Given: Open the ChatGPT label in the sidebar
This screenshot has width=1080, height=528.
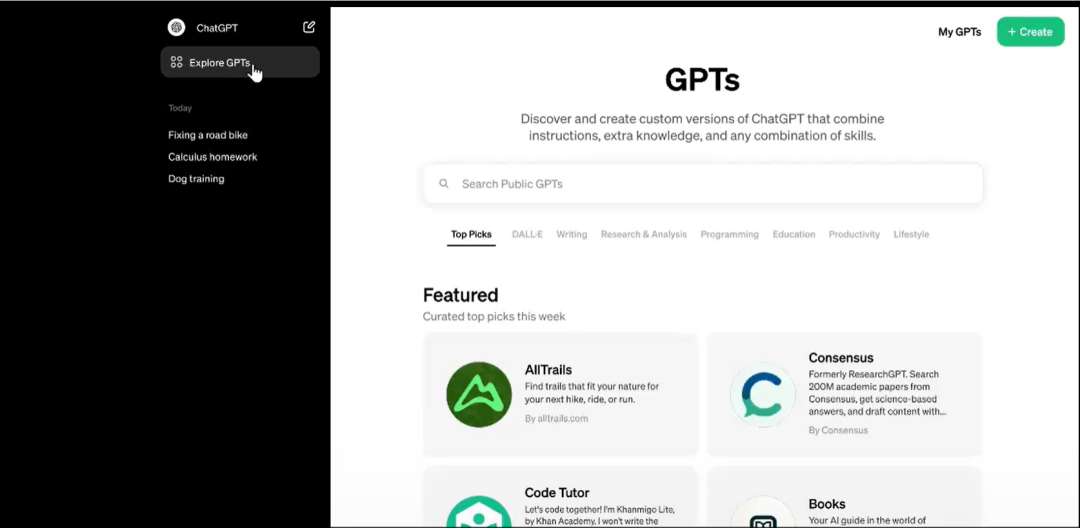Looking at the screenshot, I should (x=217, y=28).
